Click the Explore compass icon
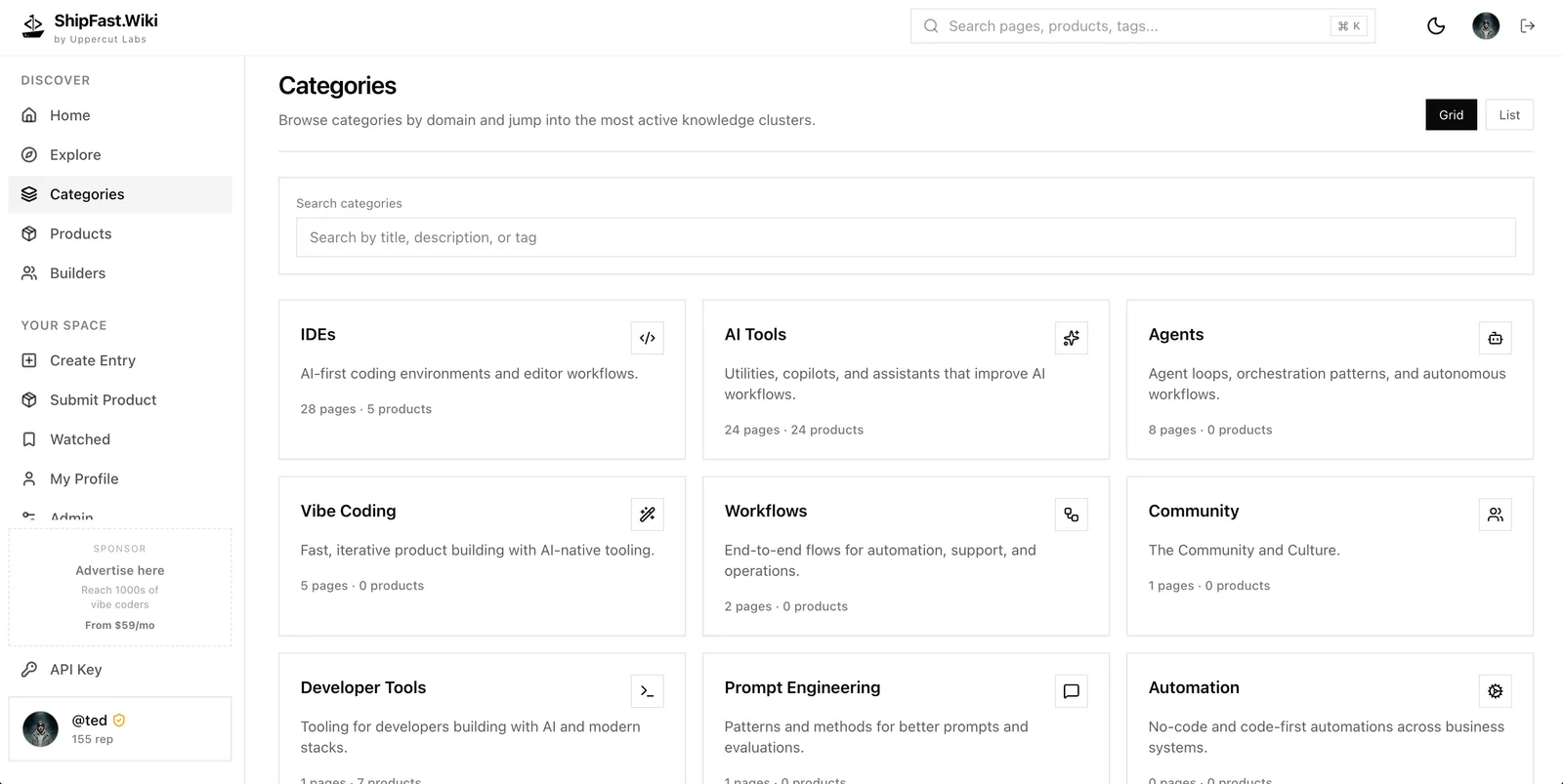Image resolution: width=1563 pixels, height=784 pixels. (29, 154)
